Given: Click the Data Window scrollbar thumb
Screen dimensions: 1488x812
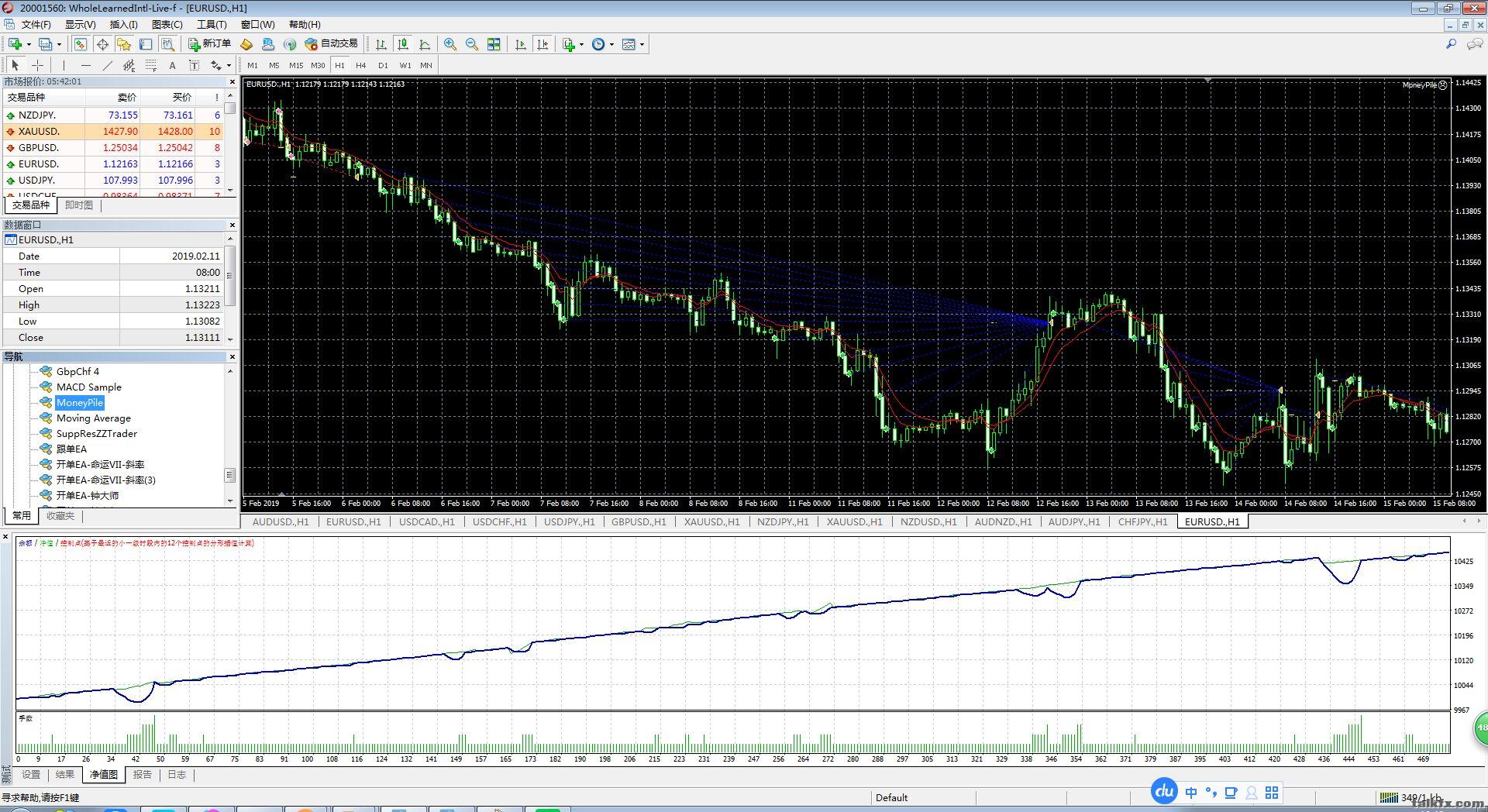Looking at the screenshot, I should coord(229,275).
